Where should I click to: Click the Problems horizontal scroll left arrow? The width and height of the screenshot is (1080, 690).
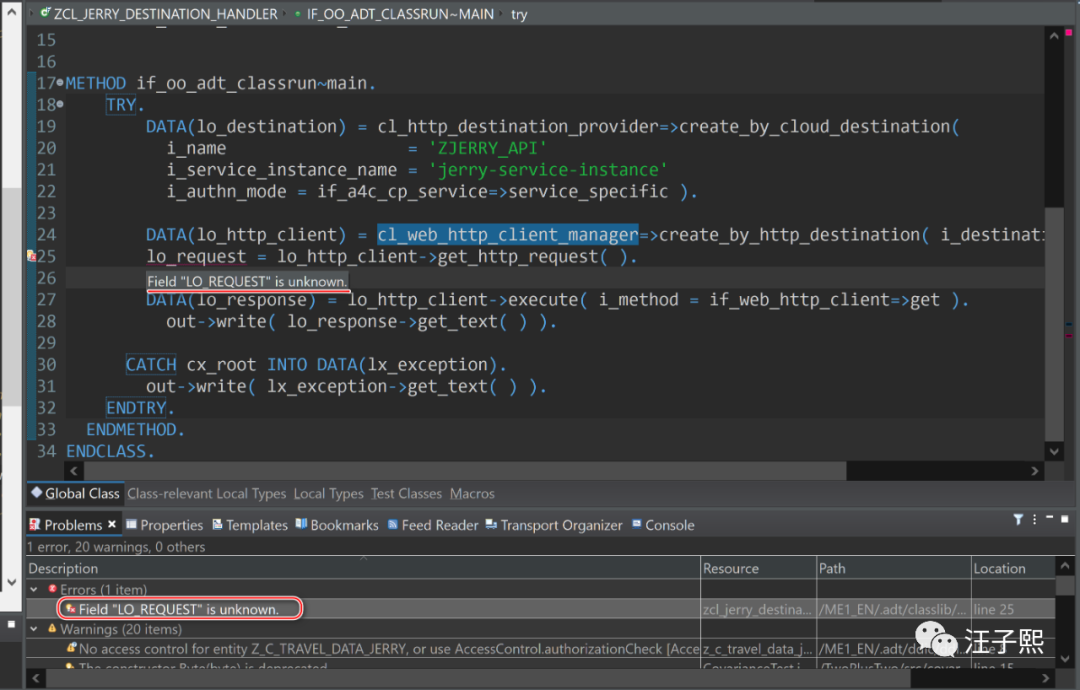pyautogui.click(x=36, y=678)
